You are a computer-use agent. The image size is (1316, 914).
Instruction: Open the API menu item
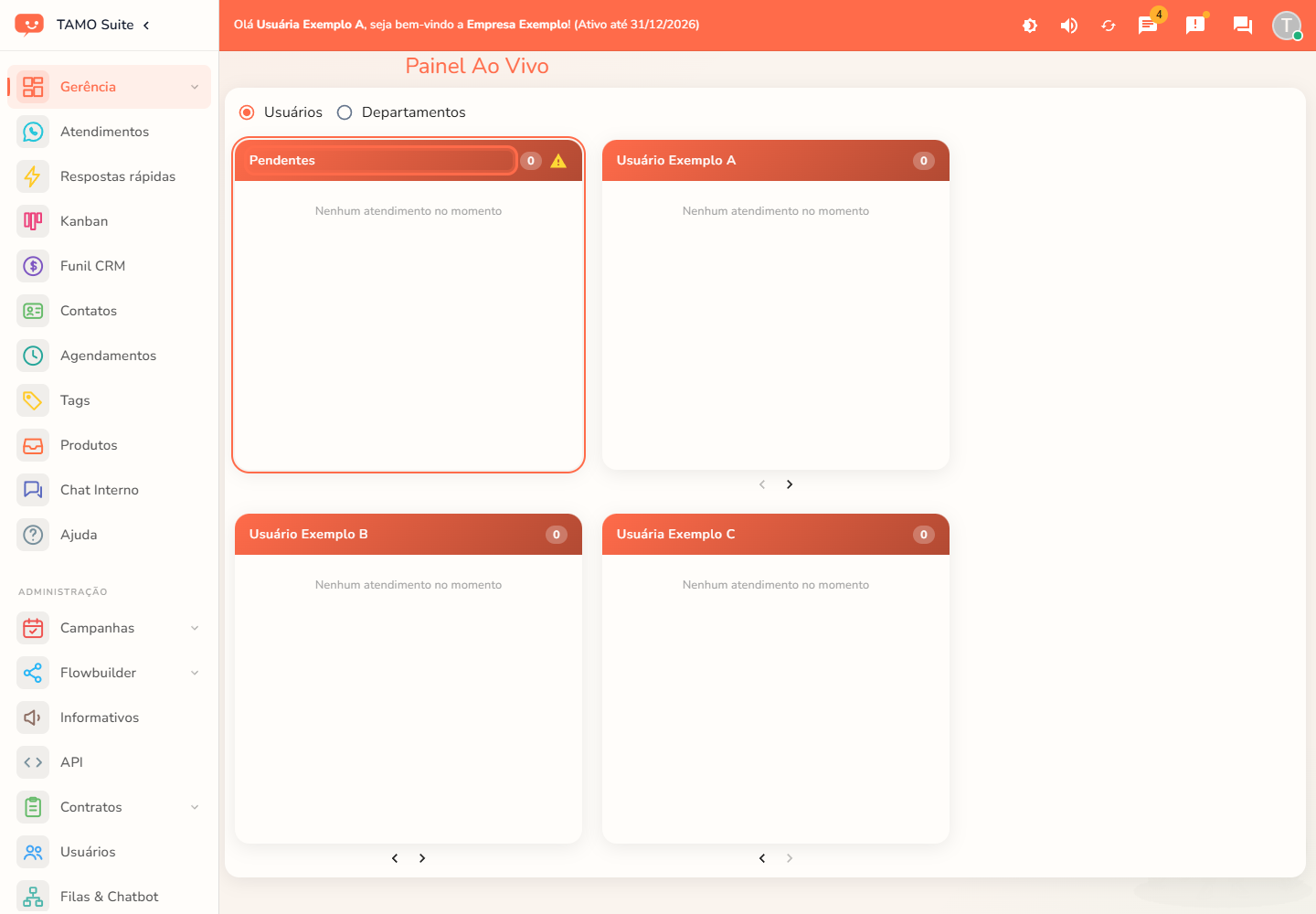coord(110,762)
